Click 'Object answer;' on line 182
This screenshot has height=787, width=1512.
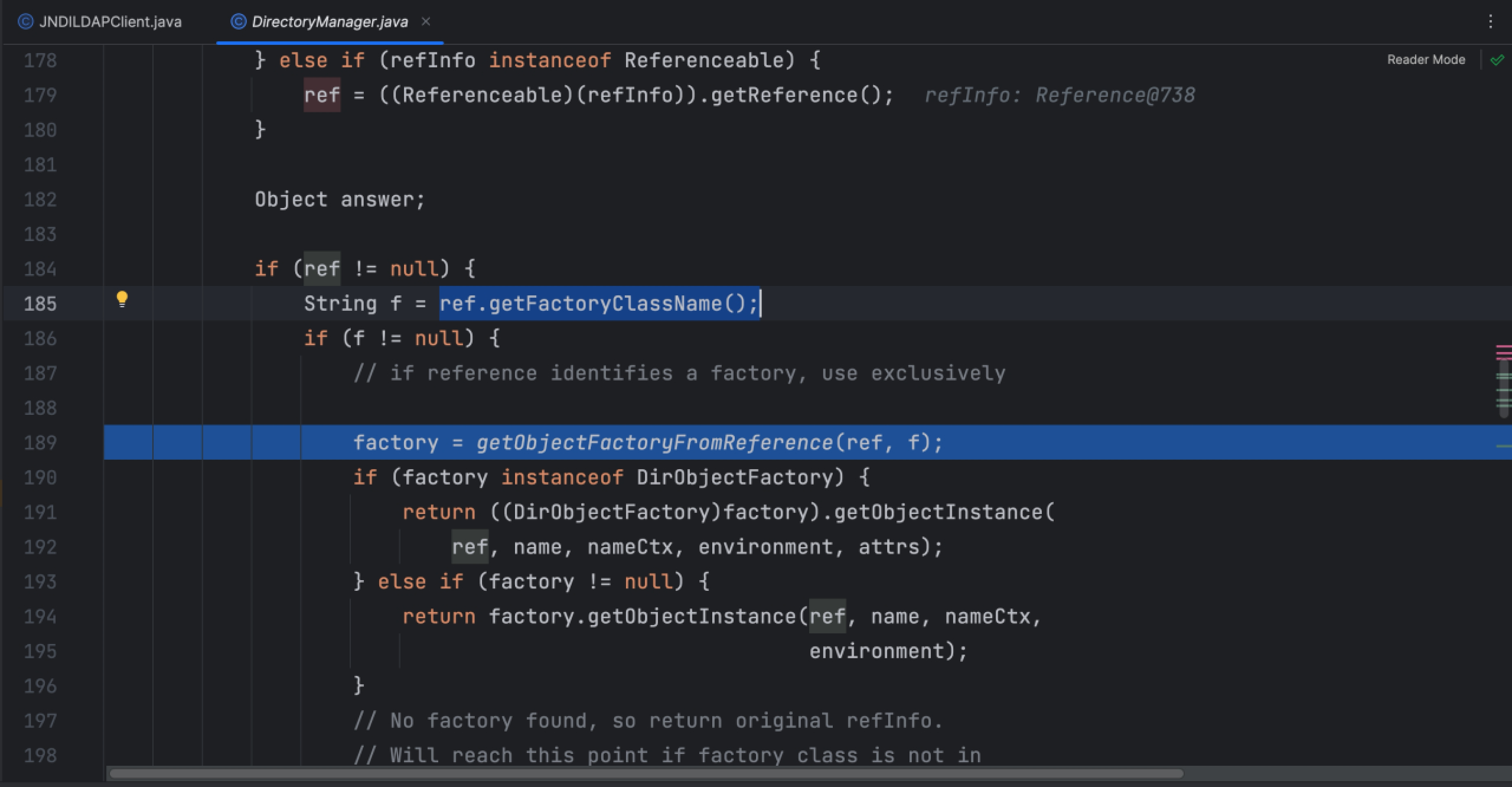[340, 200]
